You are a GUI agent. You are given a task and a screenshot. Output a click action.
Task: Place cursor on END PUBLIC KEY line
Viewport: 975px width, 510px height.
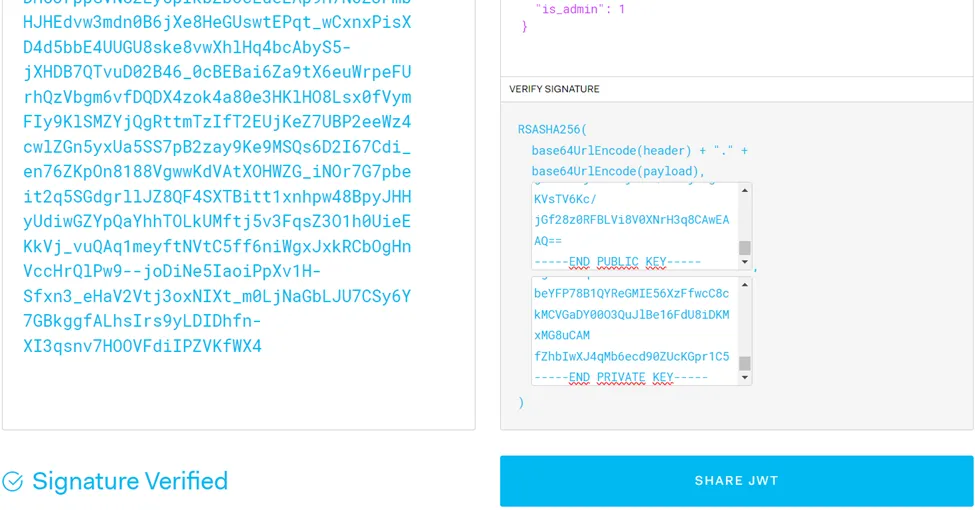pyautogui.click(x=617, y=262)
